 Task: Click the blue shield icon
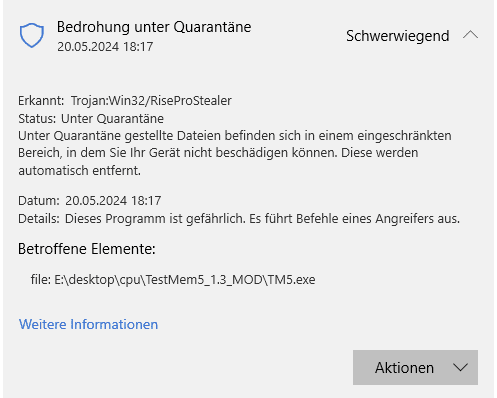coord(32,35)
